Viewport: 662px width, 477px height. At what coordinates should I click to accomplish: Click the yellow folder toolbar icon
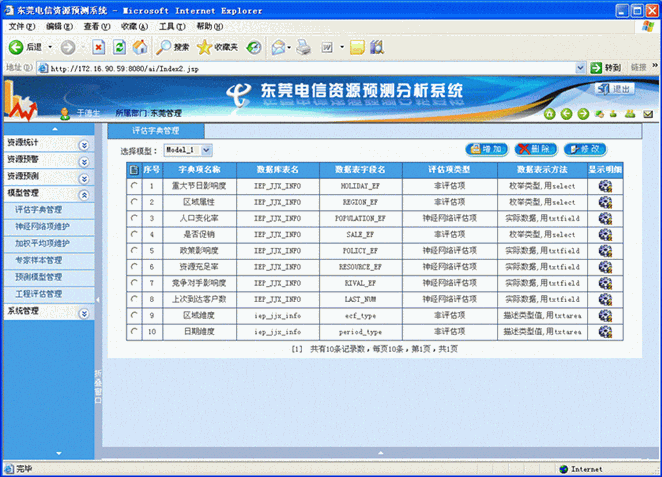pyautogui.click(x=357, y=47)
